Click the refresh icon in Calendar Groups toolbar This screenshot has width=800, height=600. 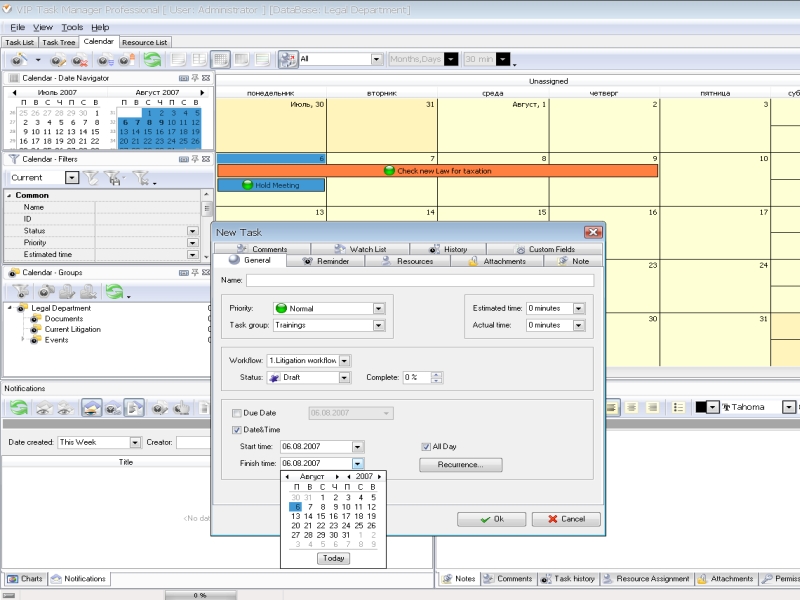(114, 292)
